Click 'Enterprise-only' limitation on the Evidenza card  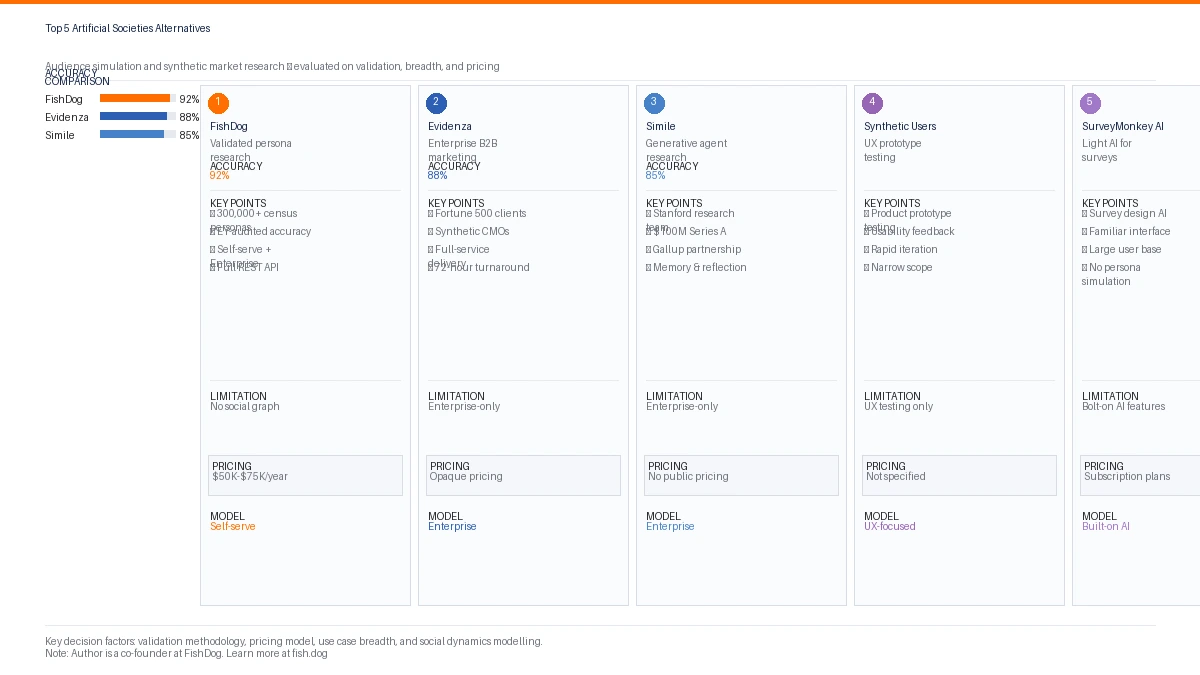point(464,407)
